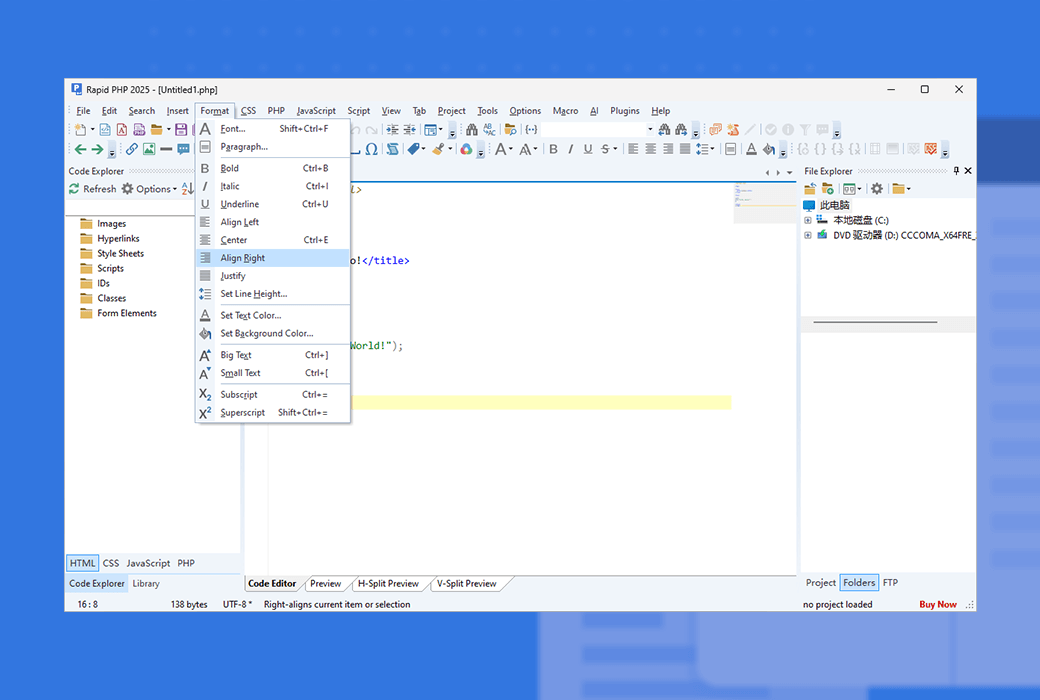This screenshot has height=700, width=1040.
Task: Click the binoculars Find icon
Action: 472,129
